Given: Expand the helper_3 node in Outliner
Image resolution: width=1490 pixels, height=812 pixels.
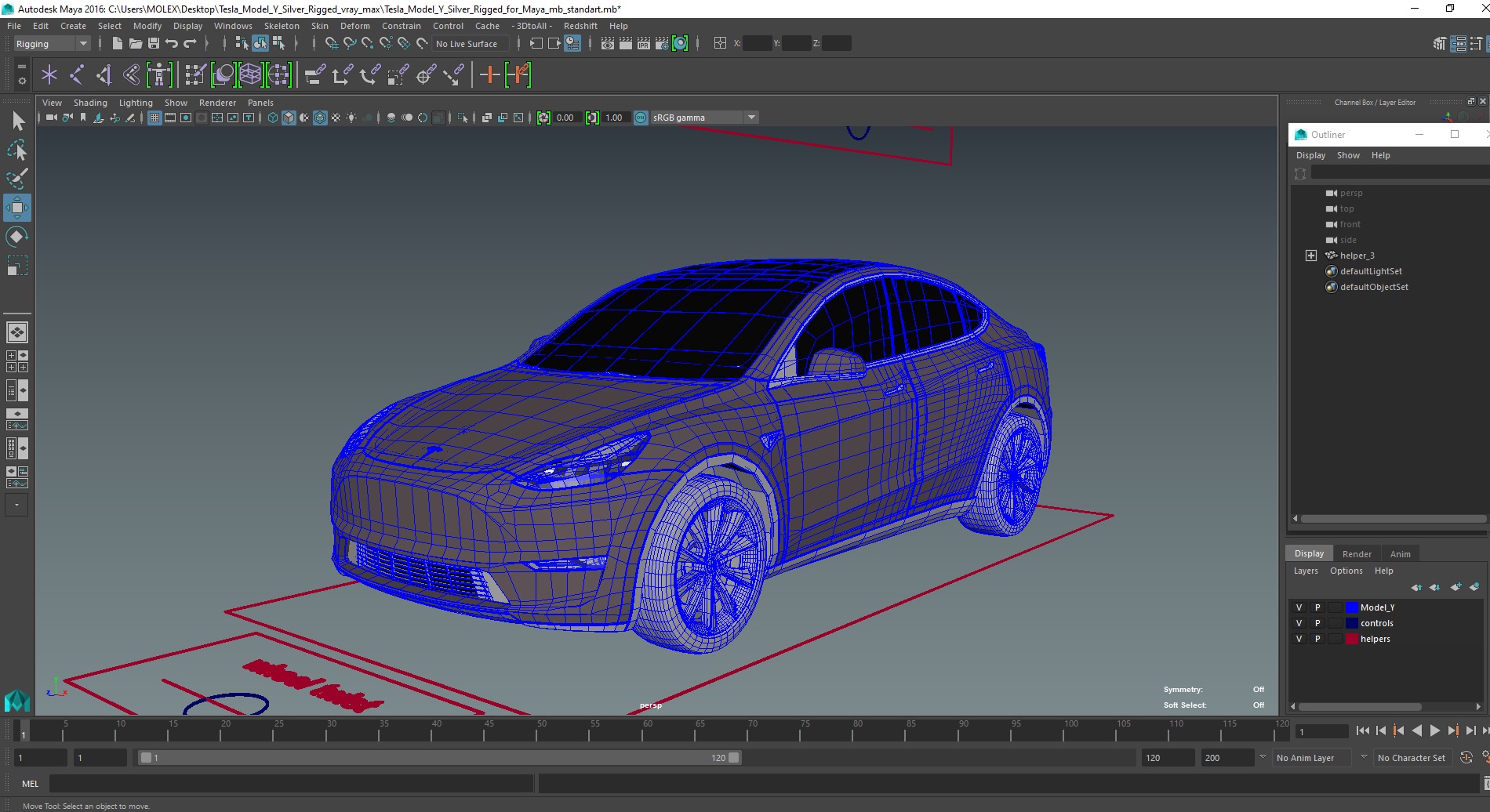Looking at the screenshot, I should pyautogui.click(x=1310, y=256).
